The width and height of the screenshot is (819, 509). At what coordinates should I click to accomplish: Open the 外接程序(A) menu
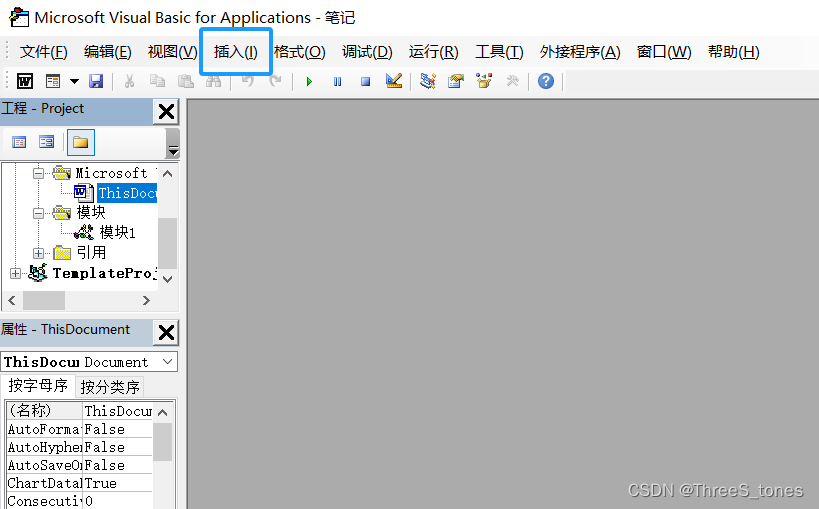point(580,52)
